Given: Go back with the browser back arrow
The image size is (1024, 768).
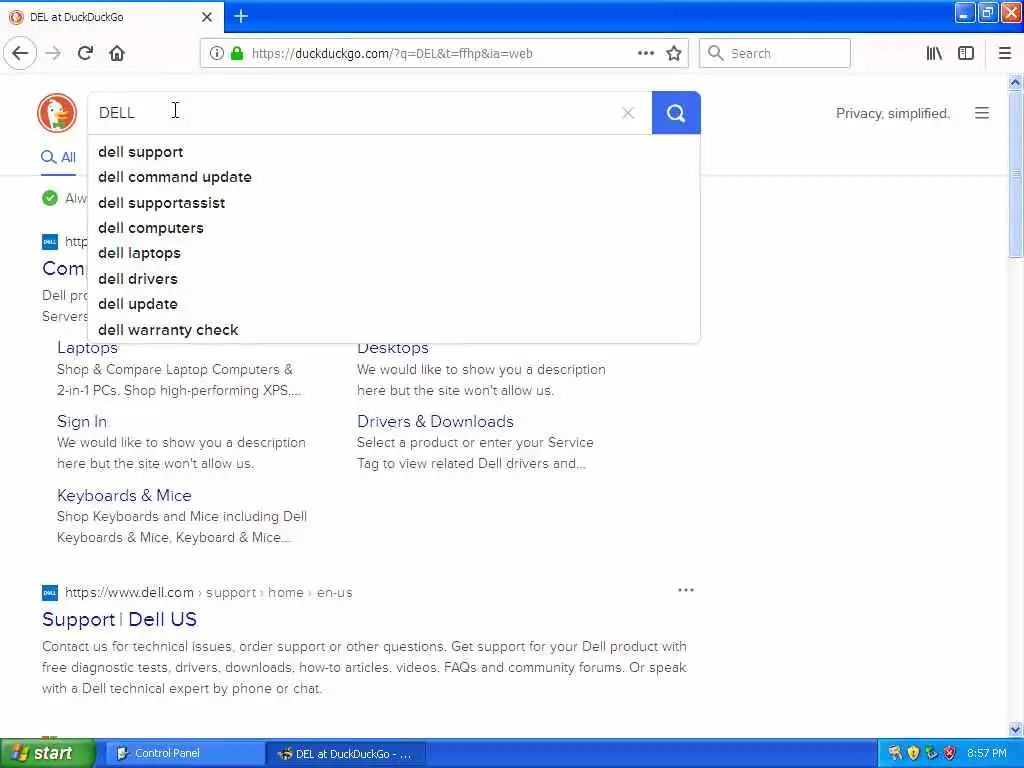Looking at the screenshot, I should [x=20, y=53].
